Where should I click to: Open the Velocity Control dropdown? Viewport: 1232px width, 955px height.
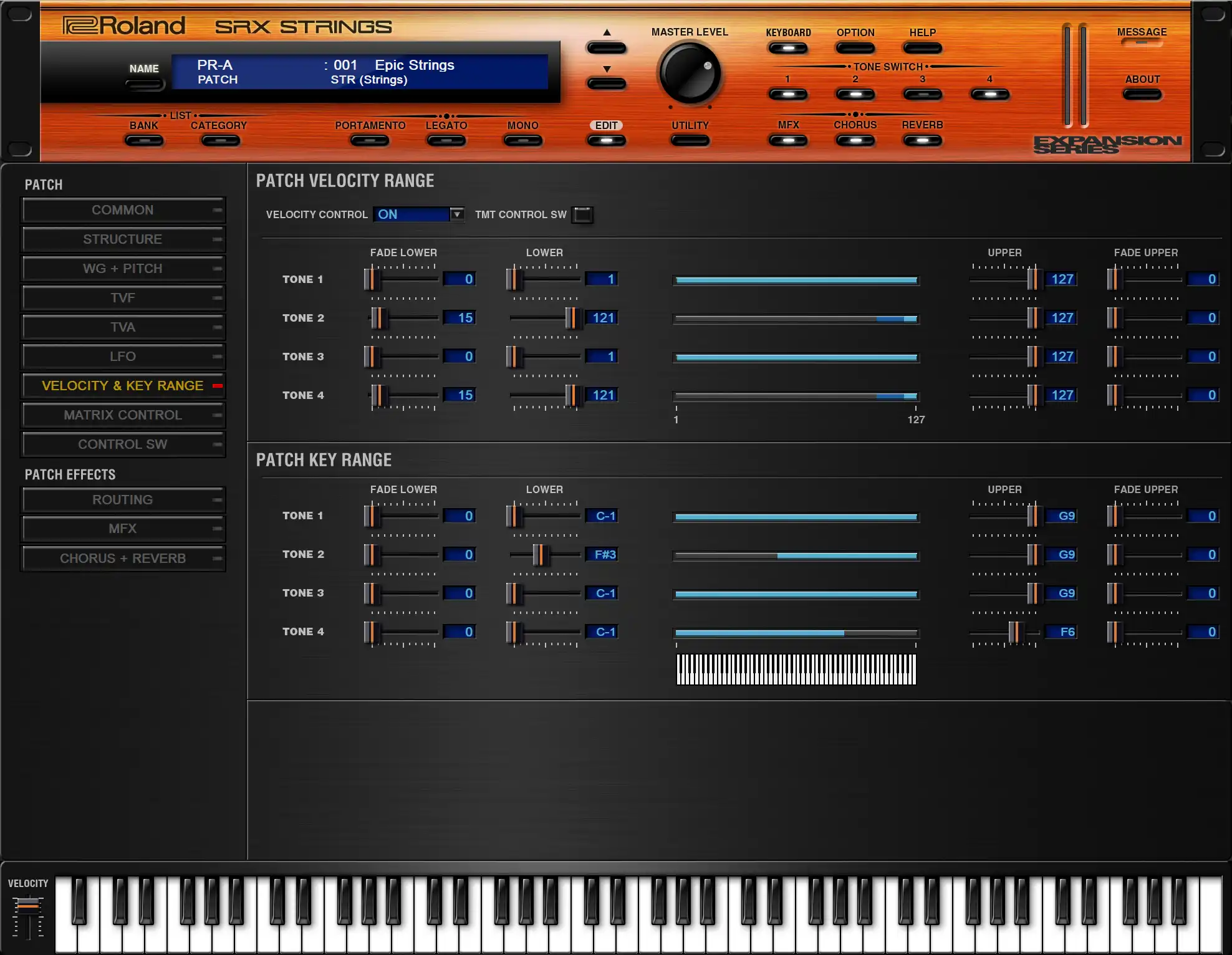click(457, 214)
